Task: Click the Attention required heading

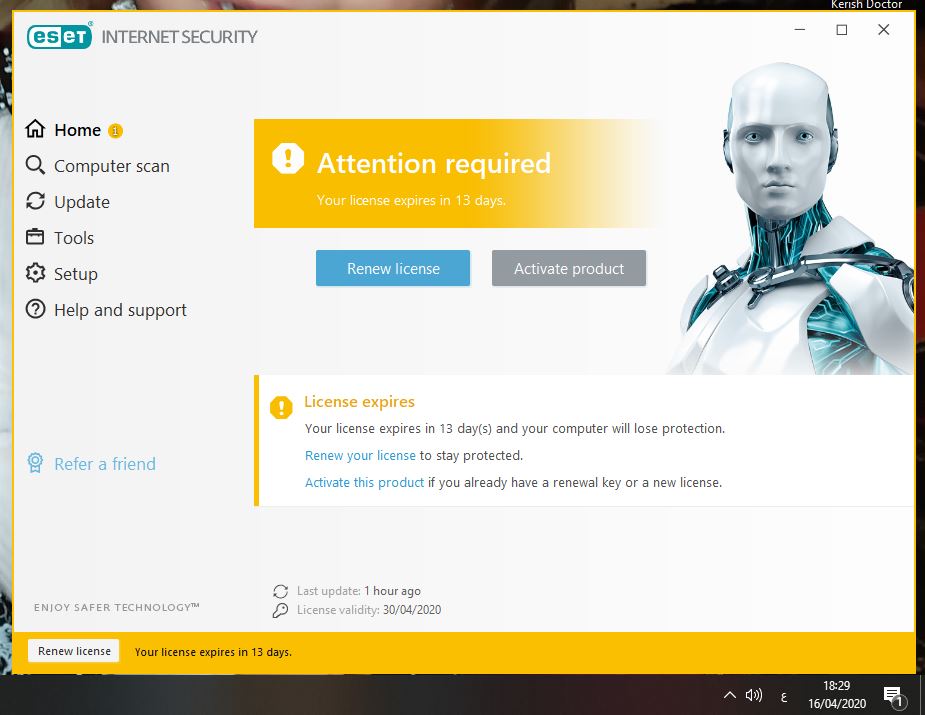Action: (x=434, y=163)
